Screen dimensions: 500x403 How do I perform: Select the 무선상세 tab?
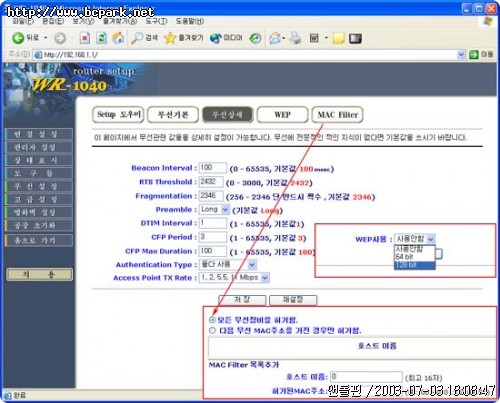point(228,115)
